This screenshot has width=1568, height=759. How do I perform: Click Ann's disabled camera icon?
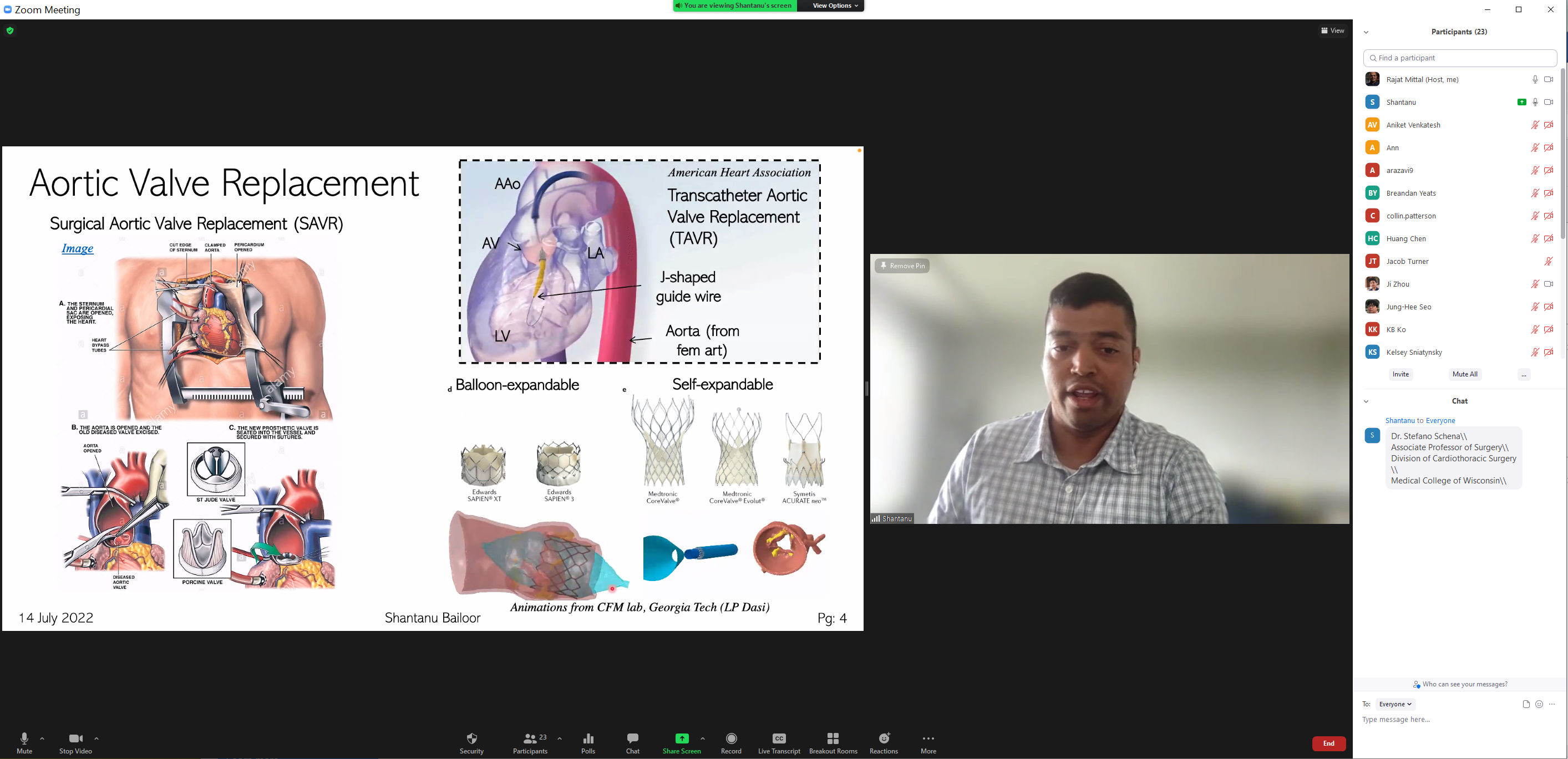(x=1549, y=147)
